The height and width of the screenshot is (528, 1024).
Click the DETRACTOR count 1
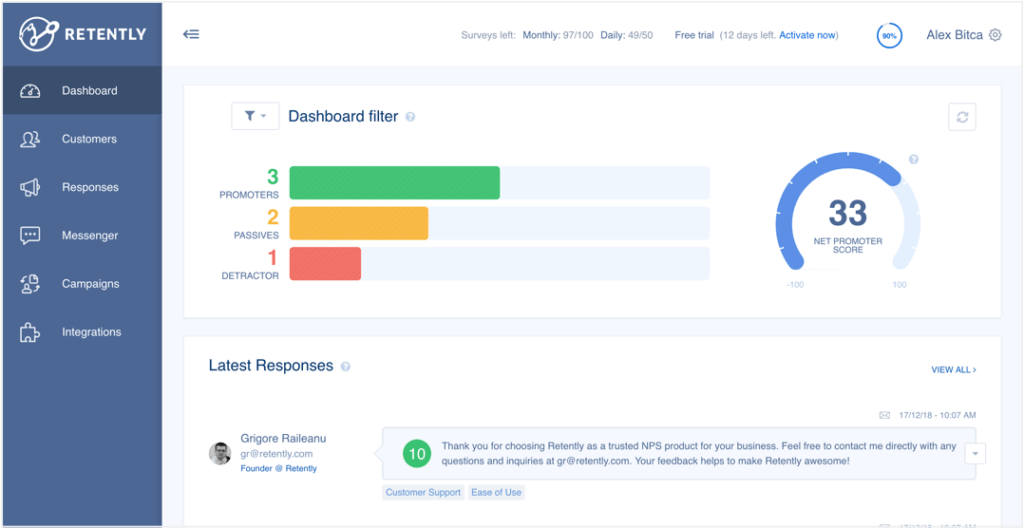click(x=273, y=258)
